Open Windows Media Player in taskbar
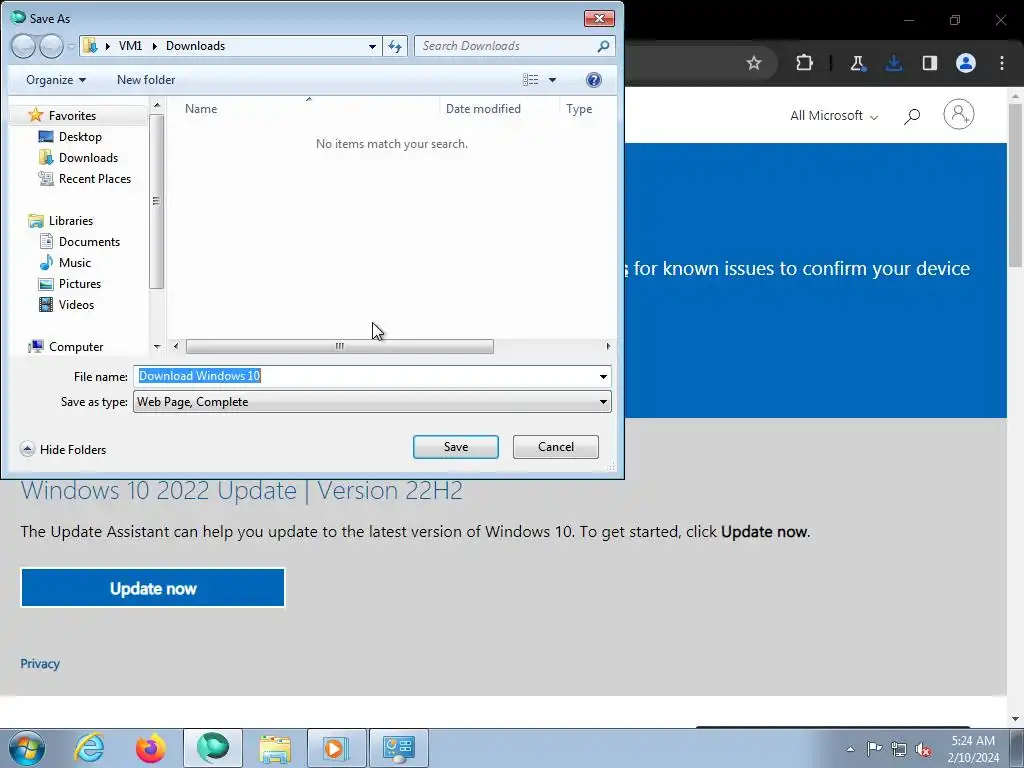1024x768 pixels. coord(336,748)
